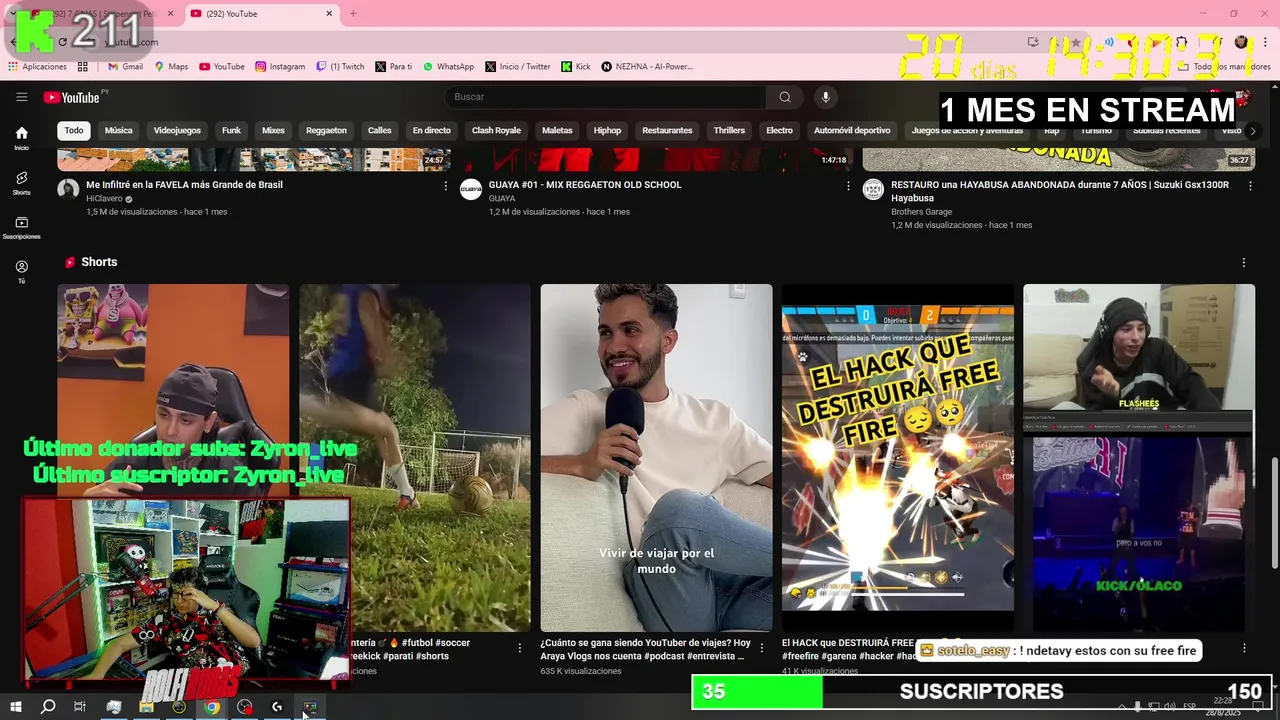Open the Tú profile sidebar item

[21, 272]
